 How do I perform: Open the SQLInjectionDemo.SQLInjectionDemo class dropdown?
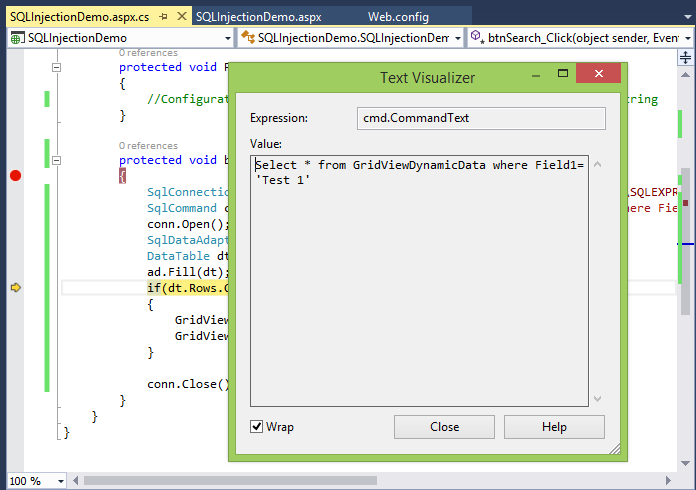458,38
